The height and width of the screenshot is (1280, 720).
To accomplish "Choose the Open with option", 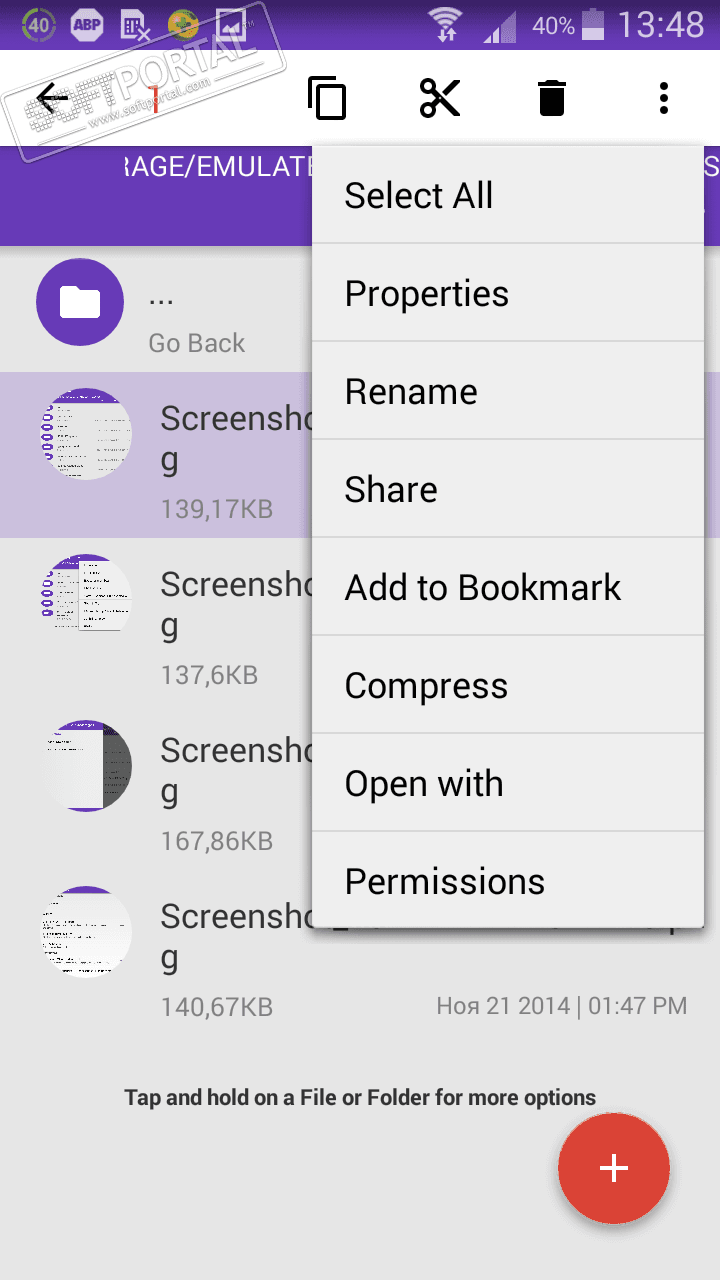I will (x=508, y=784).
